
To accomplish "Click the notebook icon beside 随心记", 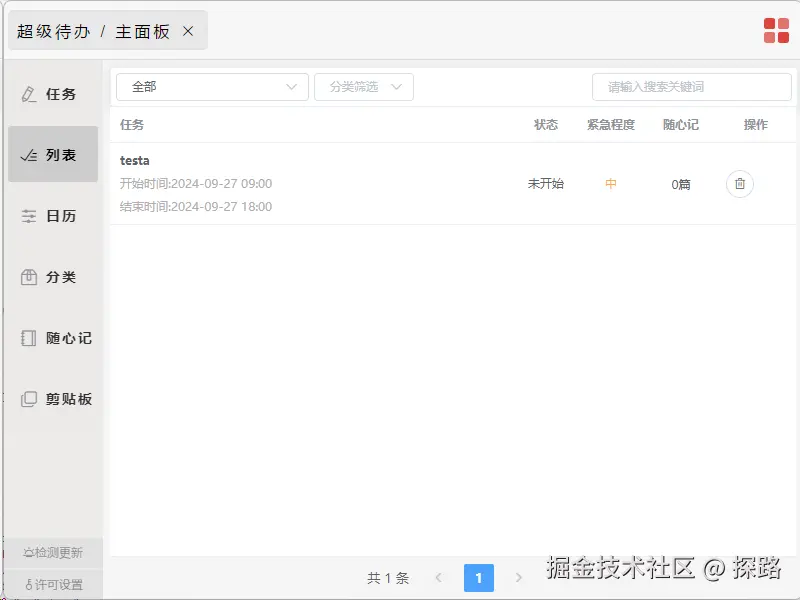I will 29,338.
